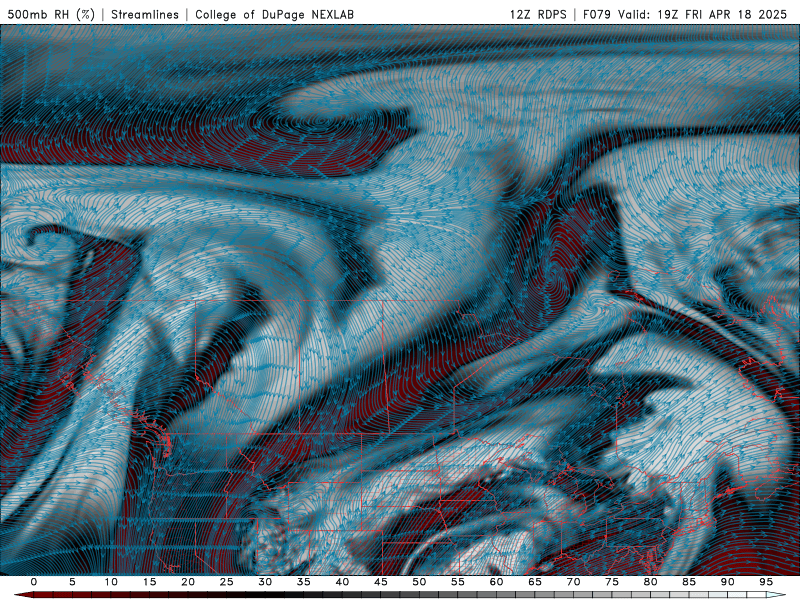
Task: Click the colorbar label "25"
Action: pyautogui.click(x=227, y=582)
